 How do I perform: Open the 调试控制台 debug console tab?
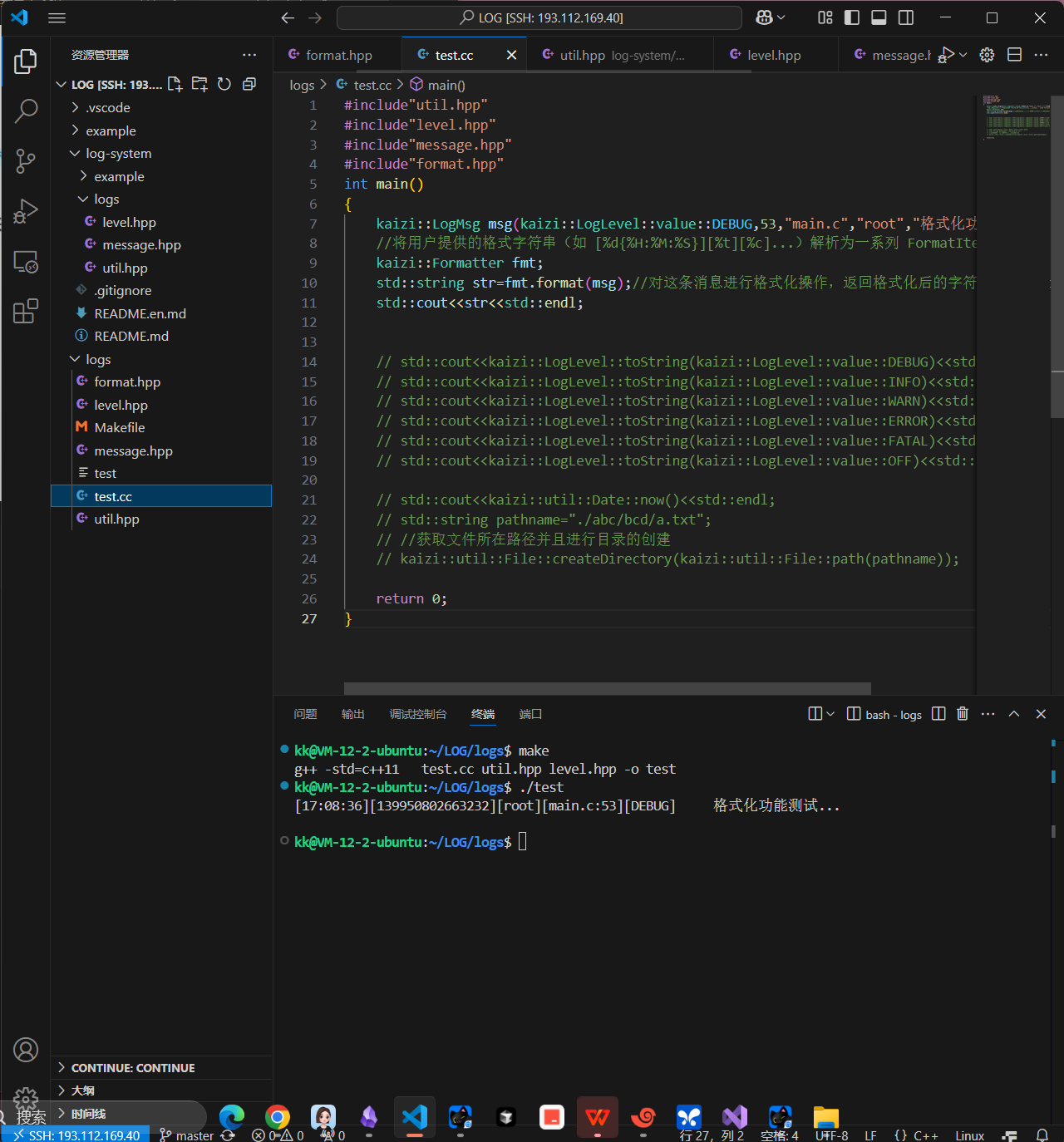point(418,714)
